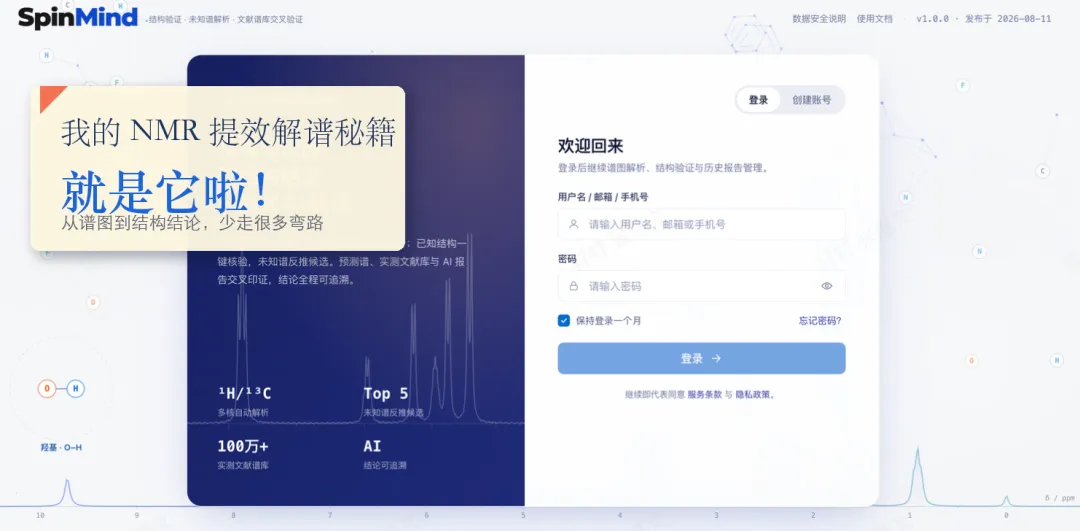Click the 我的 NMR 提效解谱秘籍 banner title
The width and height of the screenshot is (1080, 531).
tap(228, 132)
